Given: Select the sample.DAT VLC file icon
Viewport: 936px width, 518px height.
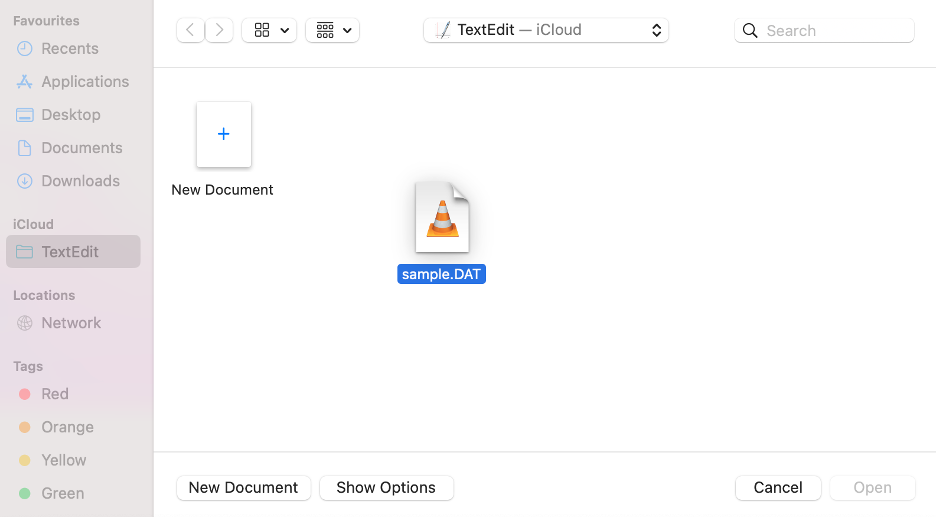Looking at the screenshot, I should click(442, 217).
